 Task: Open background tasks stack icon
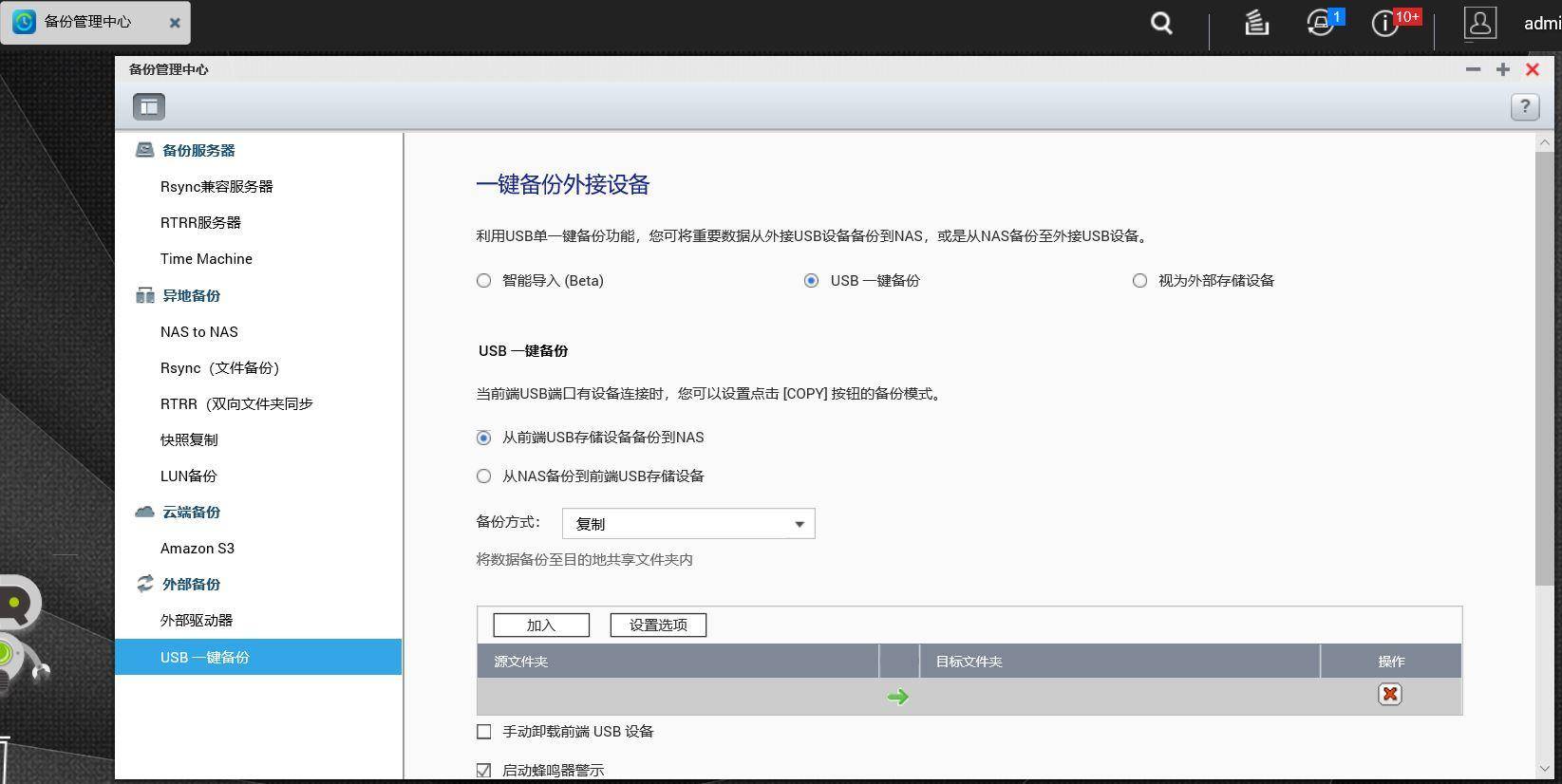[1256, 23]
